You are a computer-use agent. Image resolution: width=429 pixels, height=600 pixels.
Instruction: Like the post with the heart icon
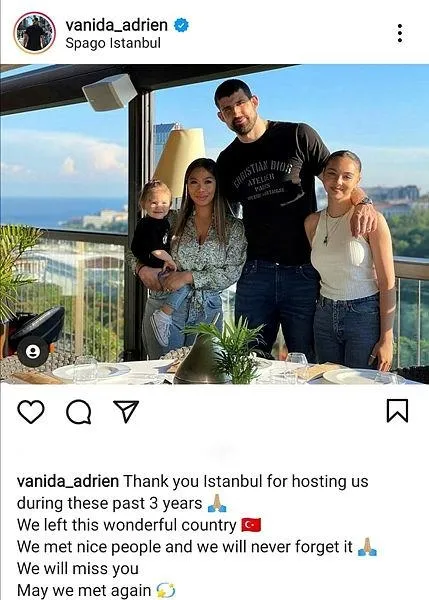(31, 412)
